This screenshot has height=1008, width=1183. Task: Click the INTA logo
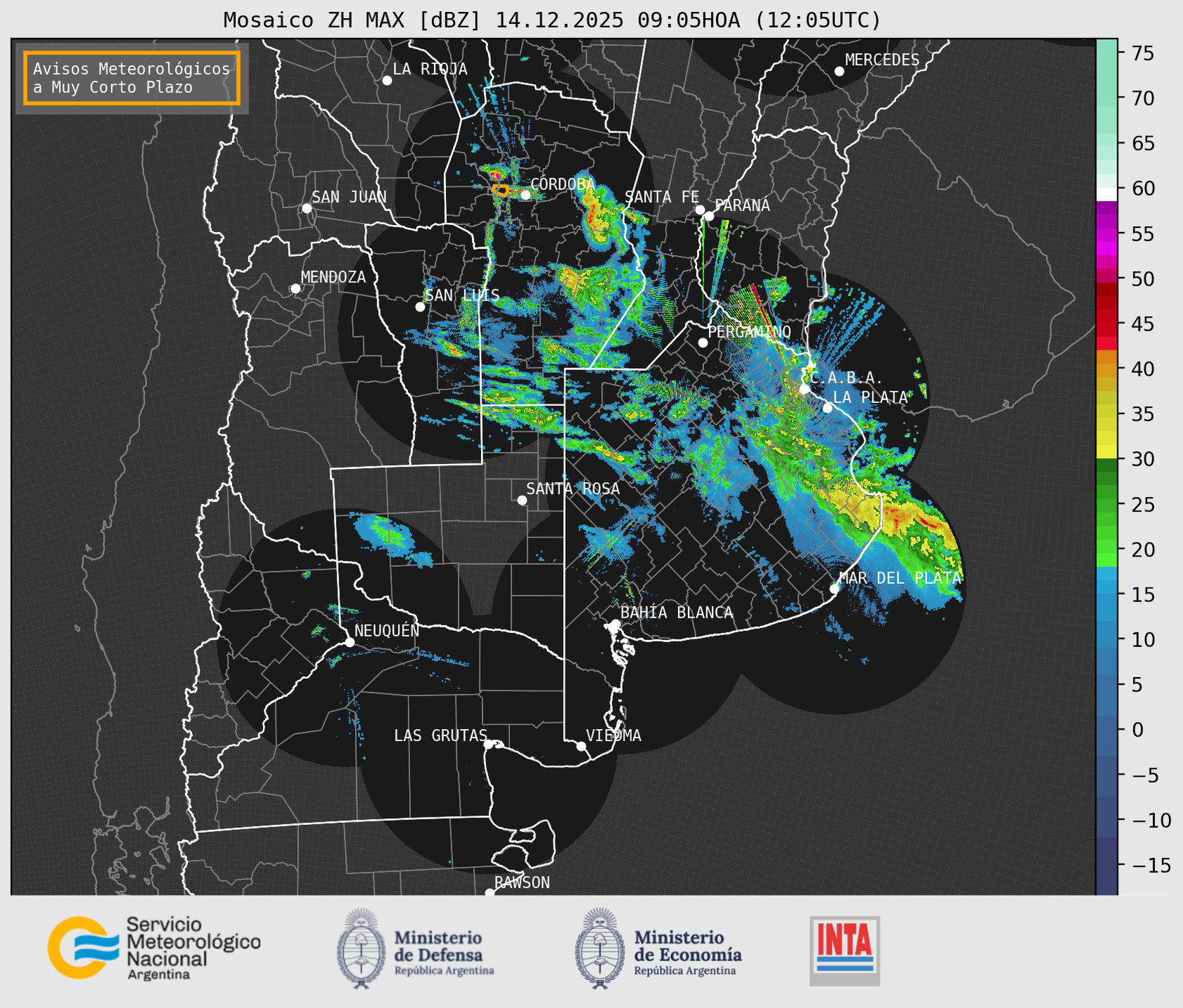(x=844, y=951)
